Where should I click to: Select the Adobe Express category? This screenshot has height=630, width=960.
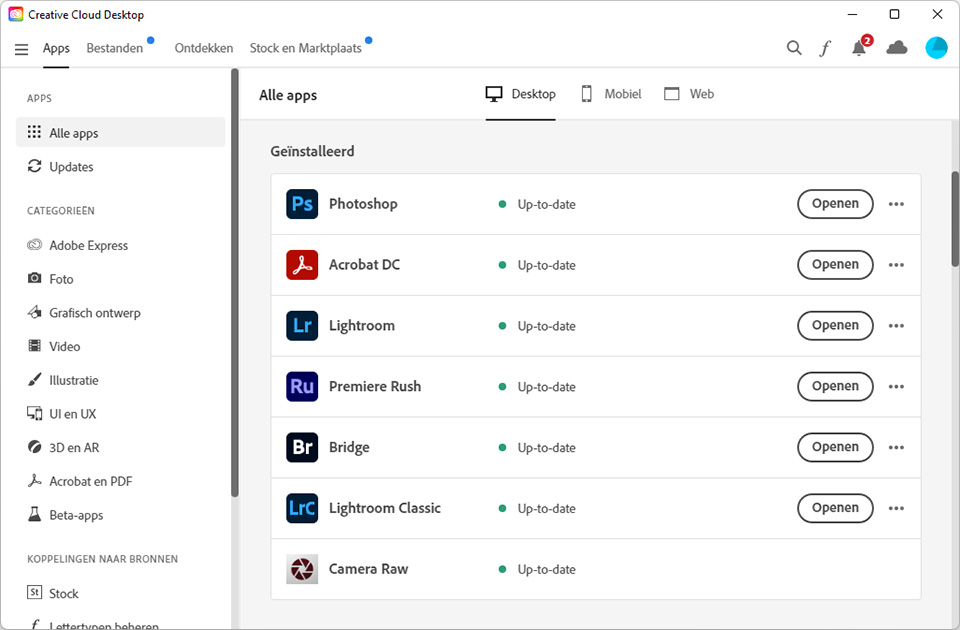(77, 246)
